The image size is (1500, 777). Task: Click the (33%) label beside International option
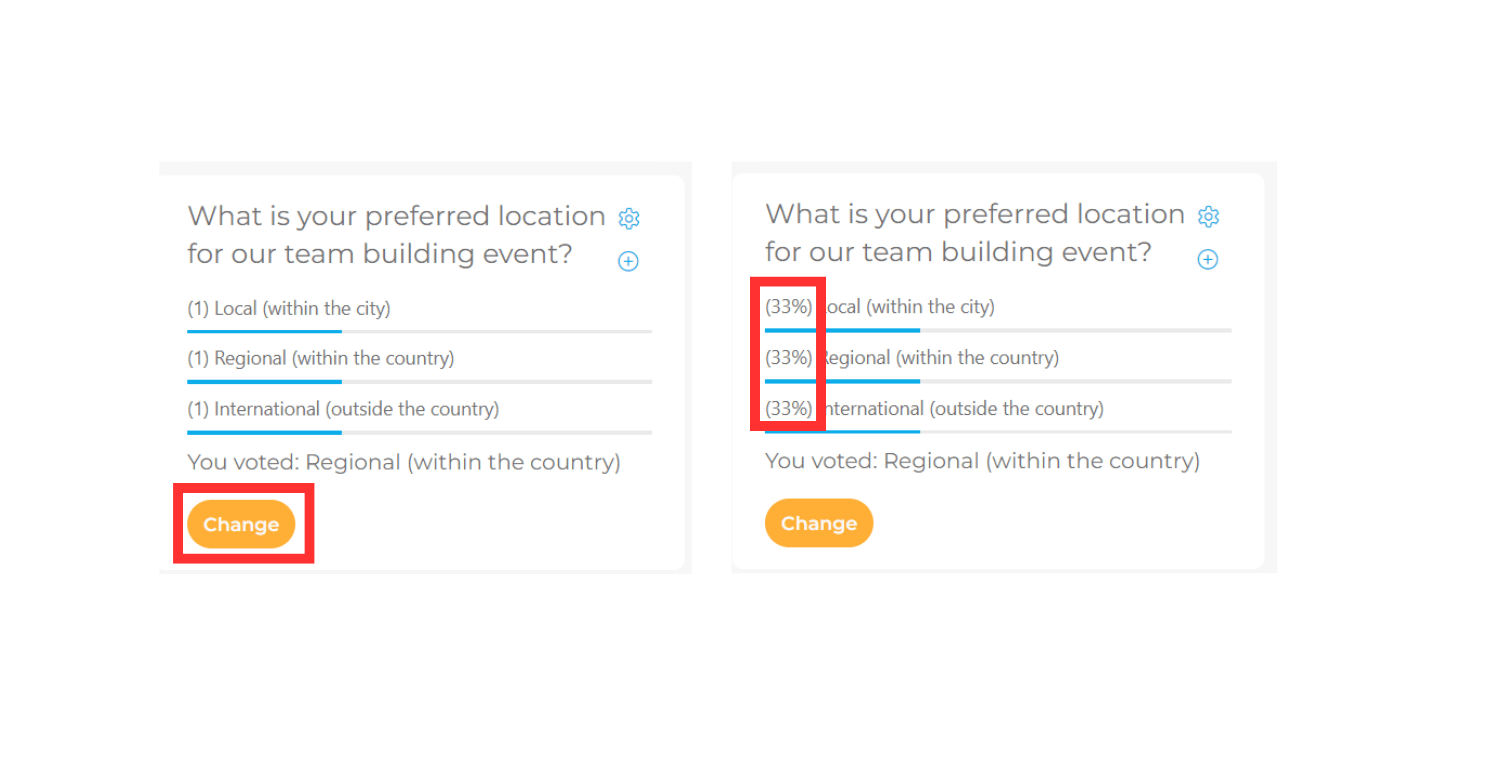[788, 408]
